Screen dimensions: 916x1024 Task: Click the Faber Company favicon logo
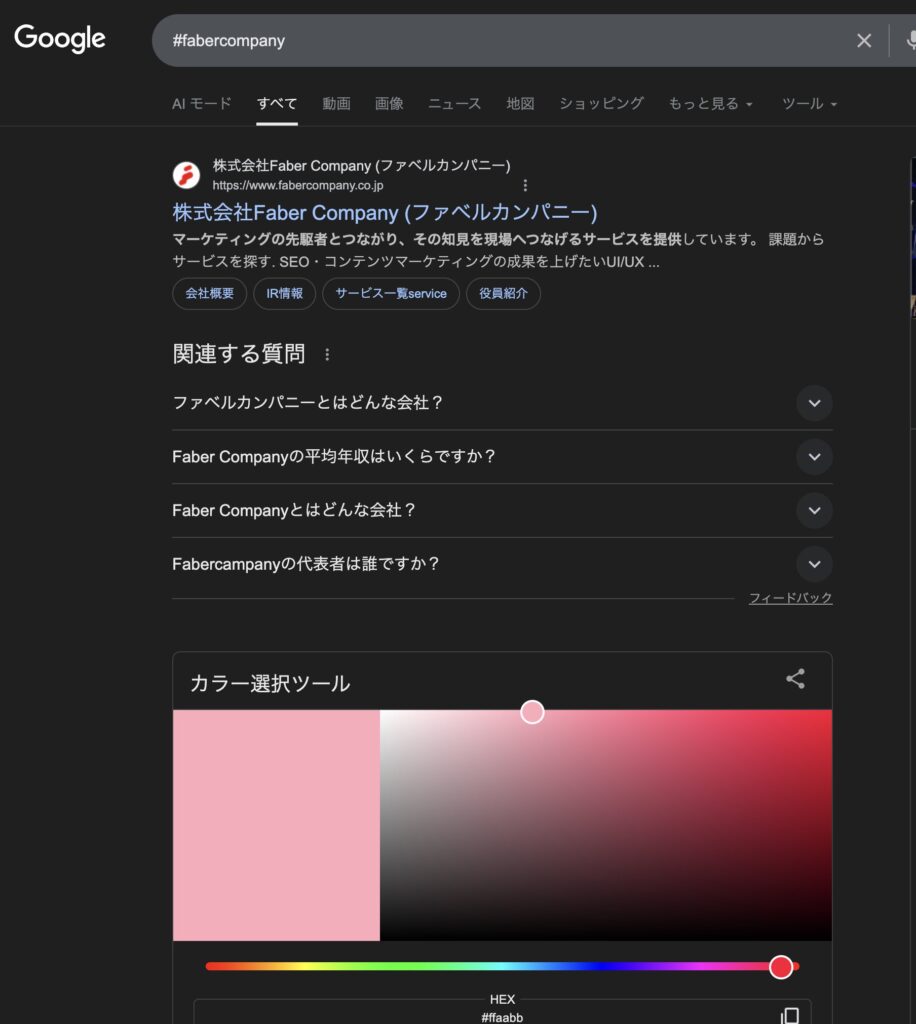click(x=187, y=175)
